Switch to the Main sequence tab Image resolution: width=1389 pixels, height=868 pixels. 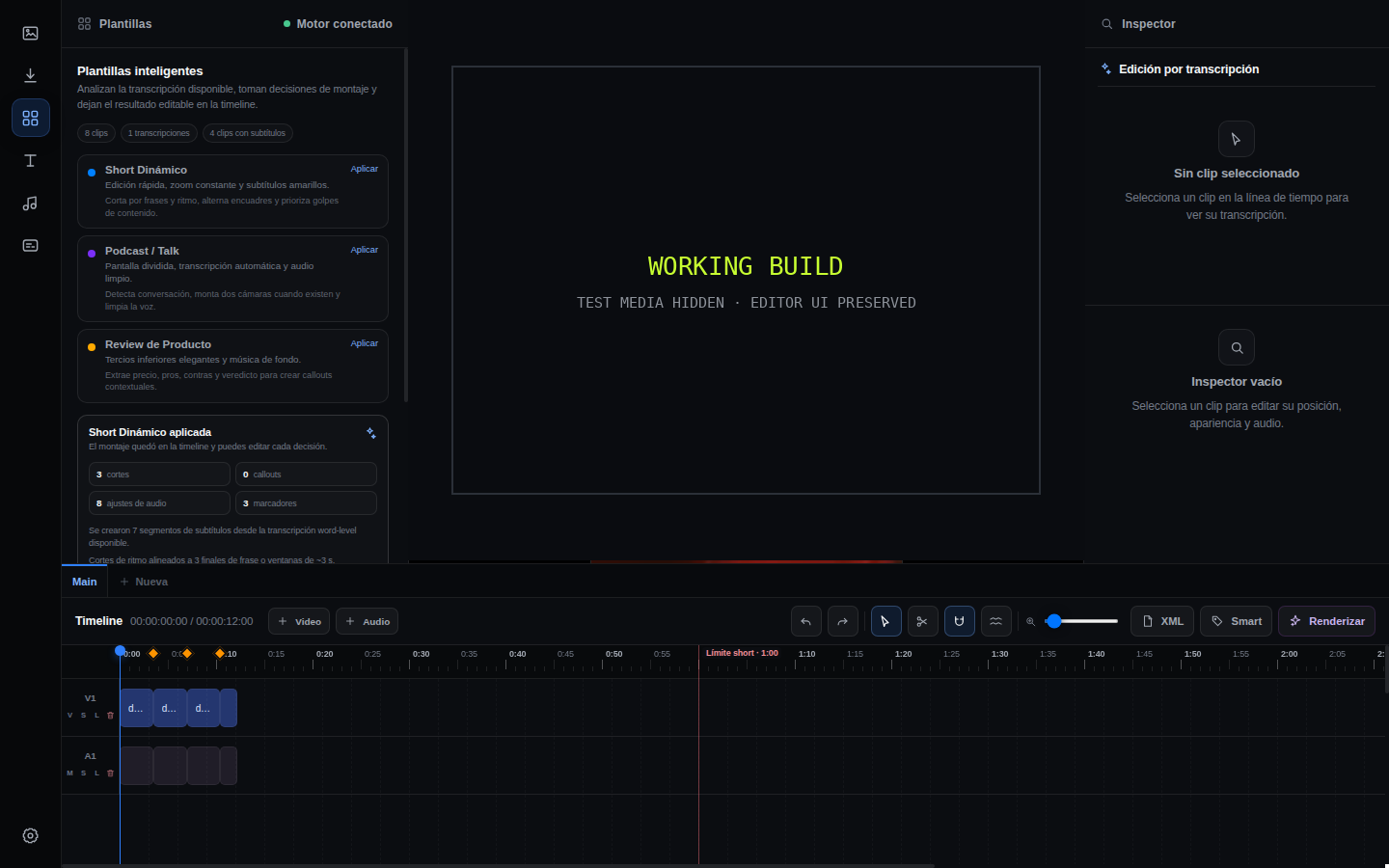(85, 582)
